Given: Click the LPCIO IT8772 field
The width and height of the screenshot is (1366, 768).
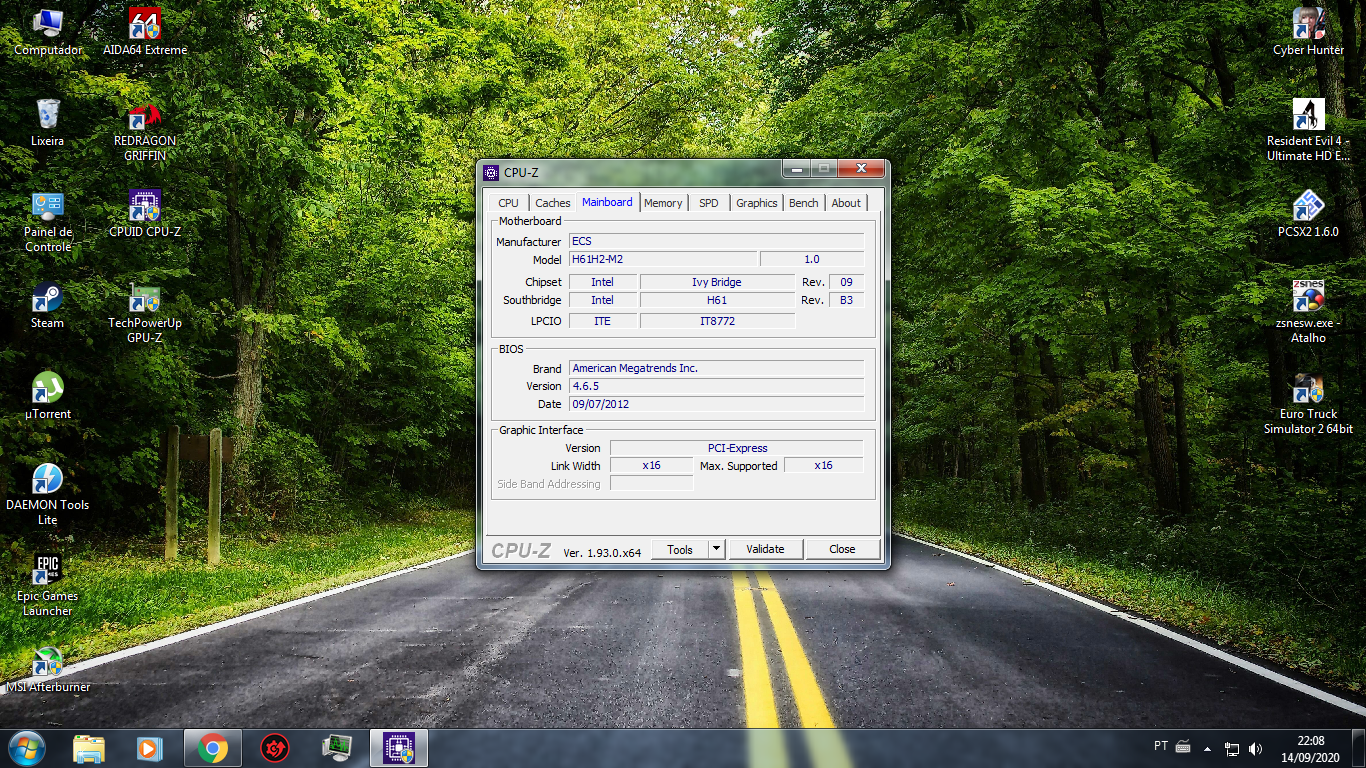Looking at the screenshot, I should pos(717,321).
